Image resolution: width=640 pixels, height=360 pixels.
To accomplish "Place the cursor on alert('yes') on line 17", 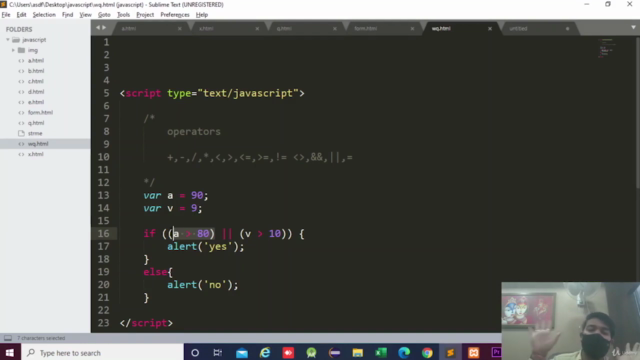I will pyautogui.click(x=205, y=247).
